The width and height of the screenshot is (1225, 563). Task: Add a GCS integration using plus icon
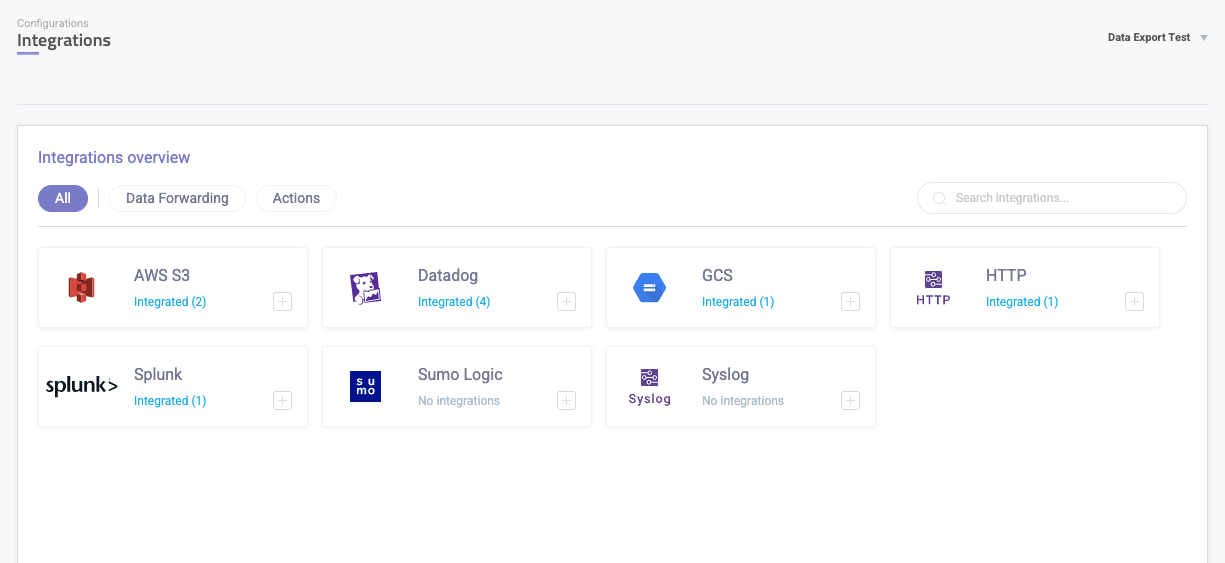[851, 302]
